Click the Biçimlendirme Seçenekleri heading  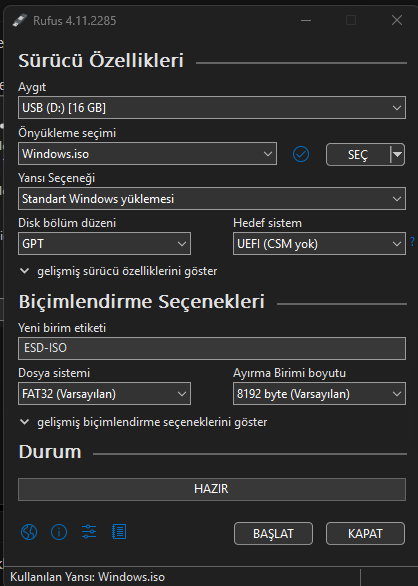(x=142, y=302)
